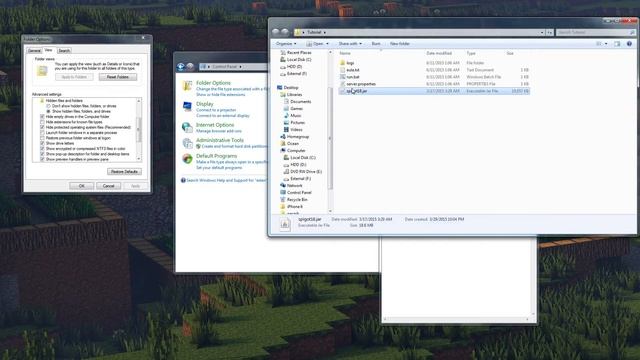Click the Default Programs icon
The height and width of the screenshot is (360, 640).
[187, 159]
